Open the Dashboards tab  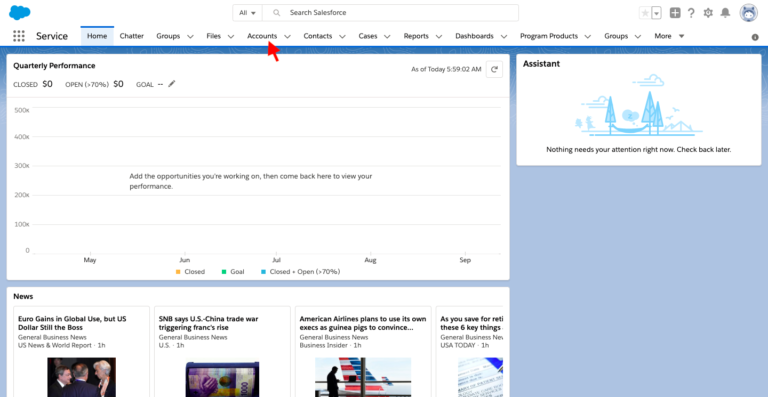coord(474,36)
